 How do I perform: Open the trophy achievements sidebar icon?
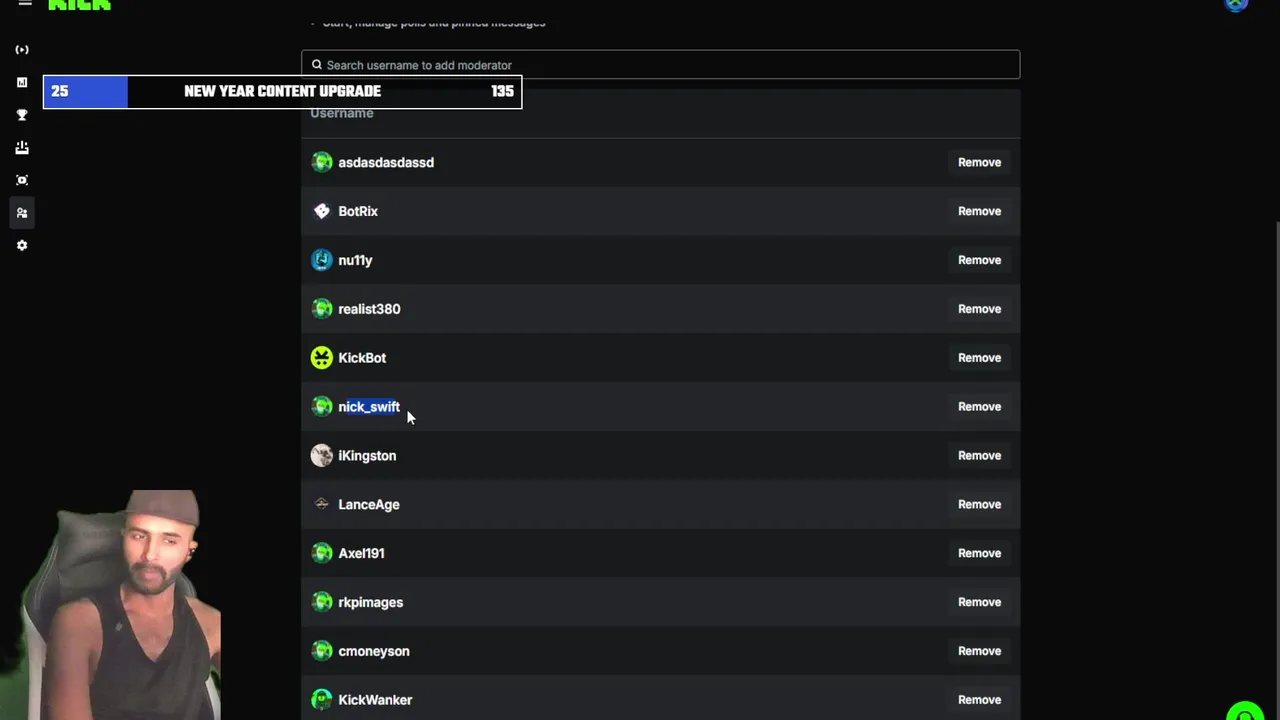click(22, 115)
